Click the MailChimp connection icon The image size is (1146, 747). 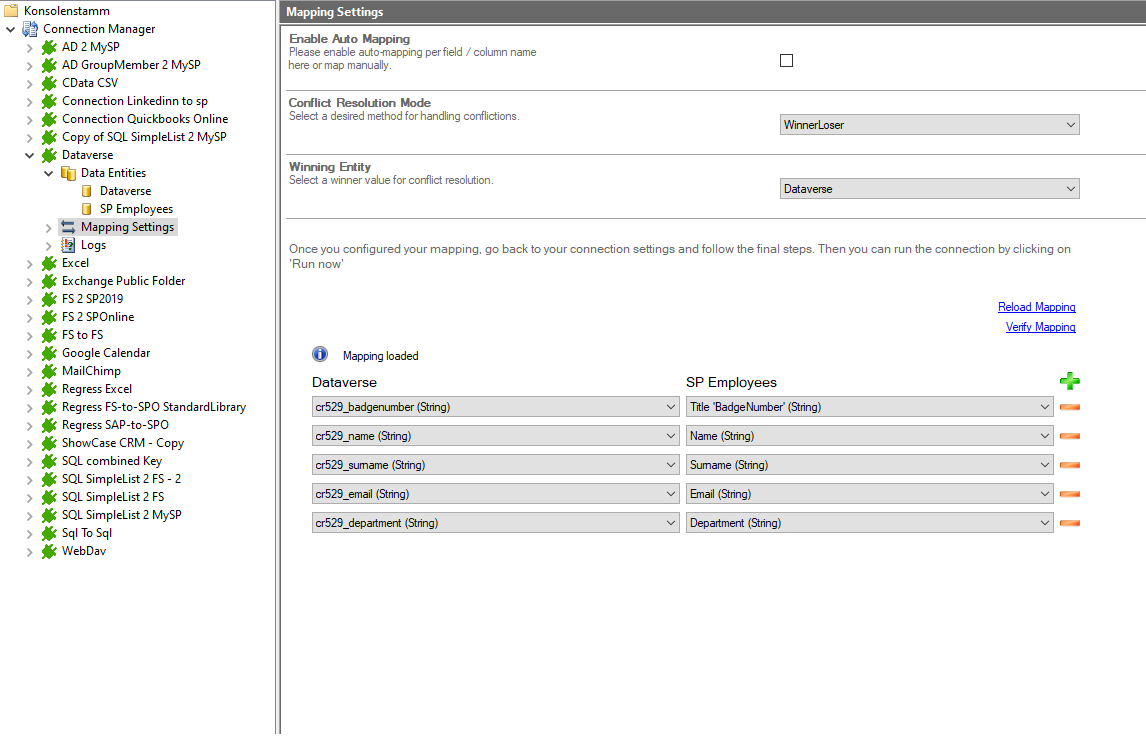pos(49,371)
